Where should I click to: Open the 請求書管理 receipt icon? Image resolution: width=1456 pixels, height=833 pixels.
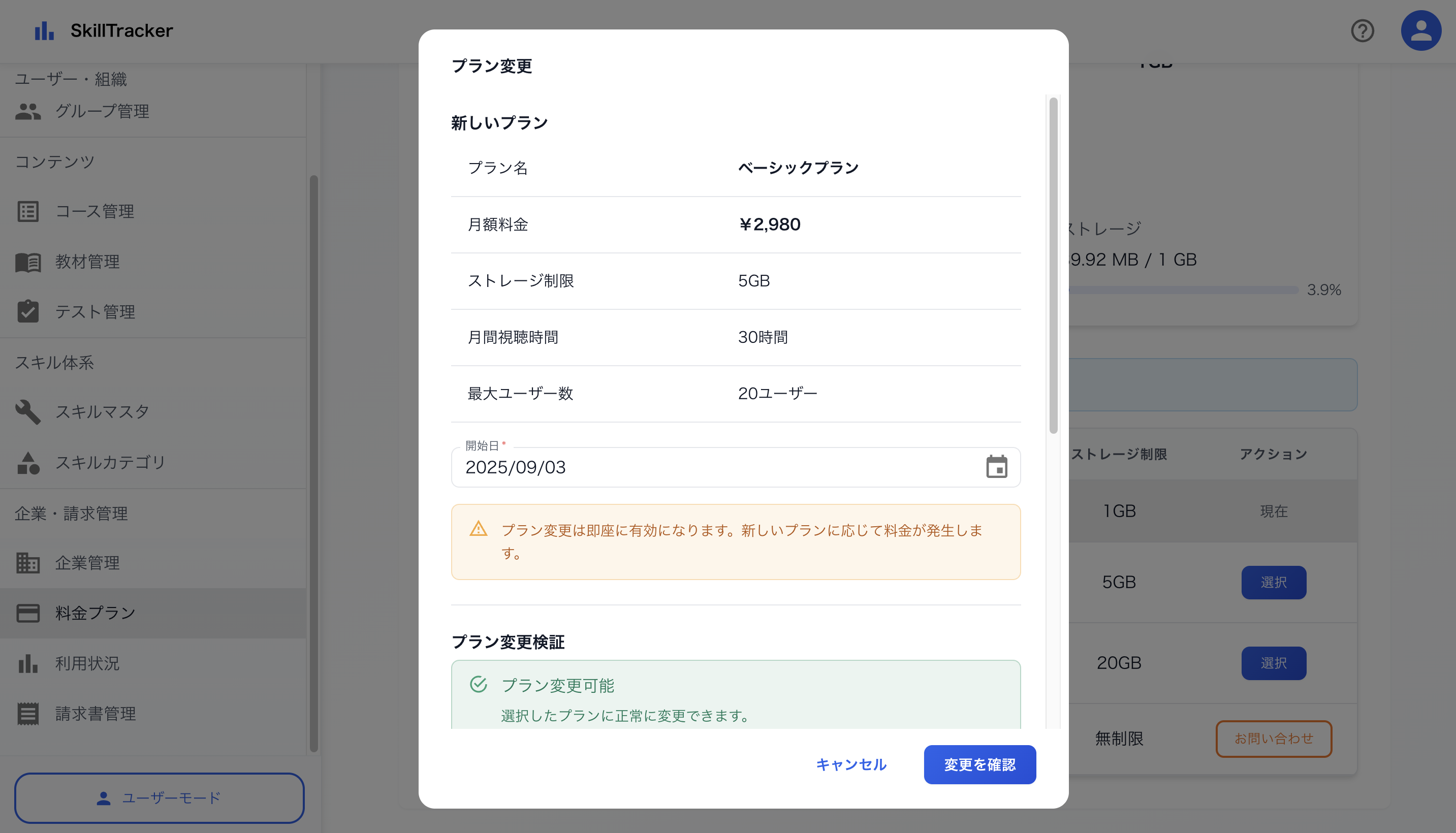tap(28, 713)
